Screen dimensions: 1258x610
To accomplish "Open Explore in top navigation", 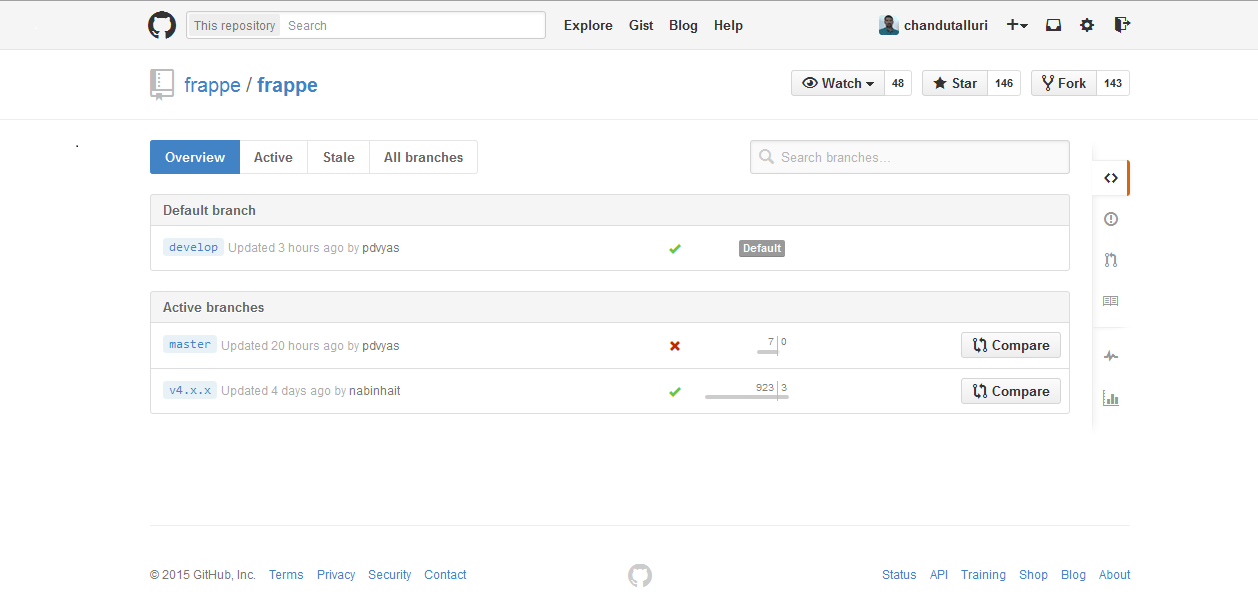I will pos(588,25).
